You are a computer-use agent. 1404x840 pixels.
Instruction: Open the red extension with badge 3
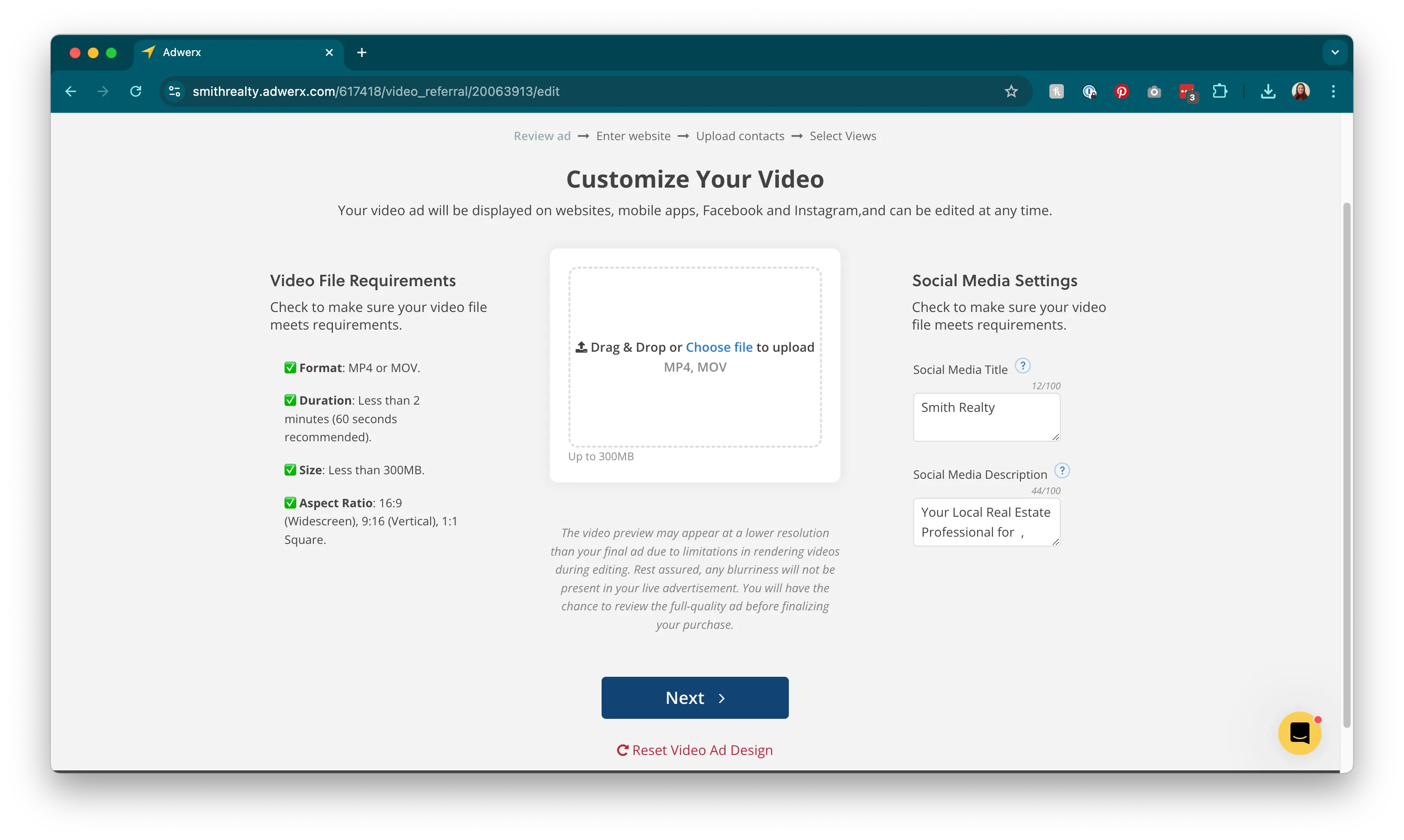click(x=1187, y=92)
